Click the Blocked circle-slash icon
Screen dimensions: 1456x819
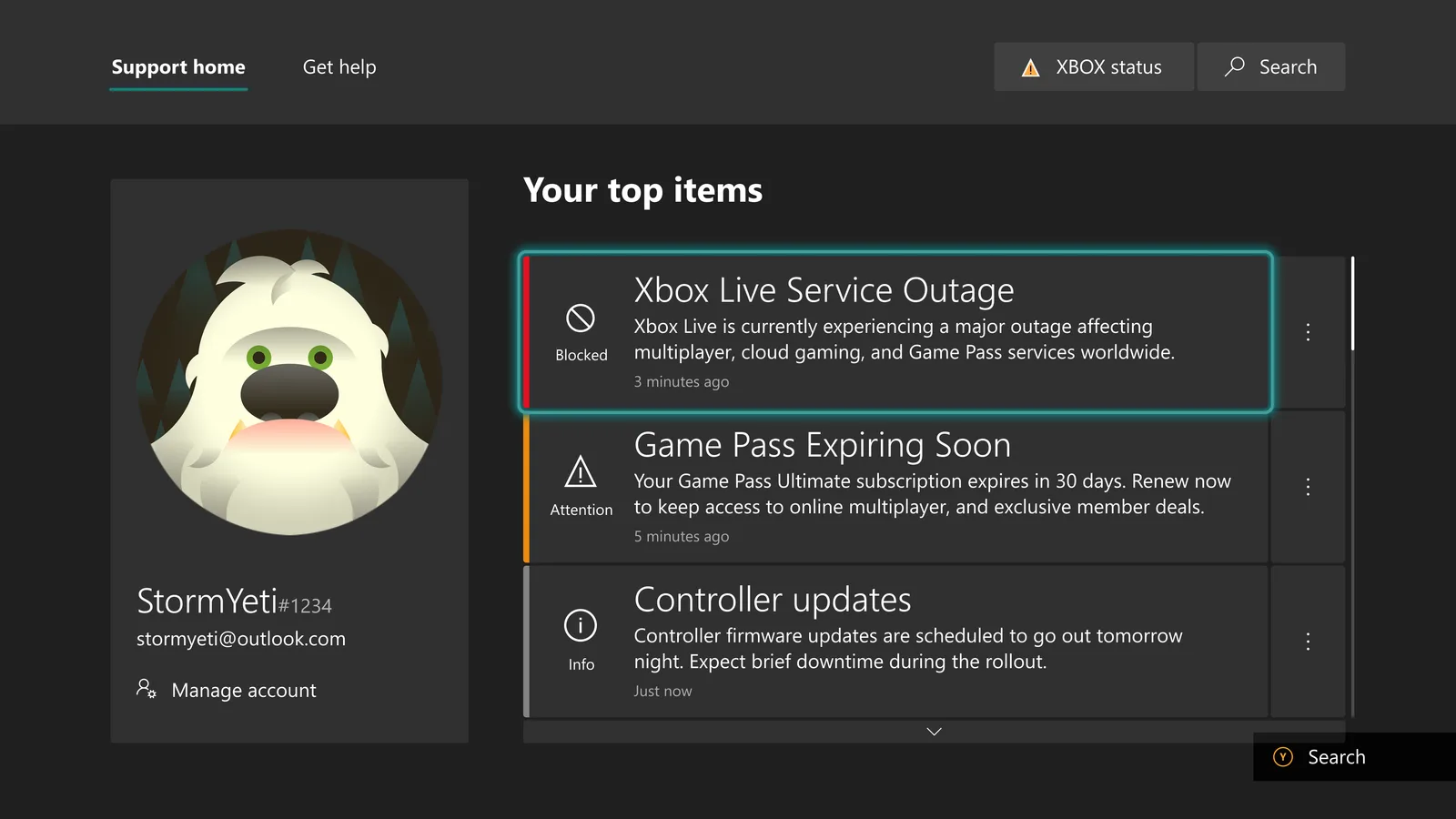point(581,318)
